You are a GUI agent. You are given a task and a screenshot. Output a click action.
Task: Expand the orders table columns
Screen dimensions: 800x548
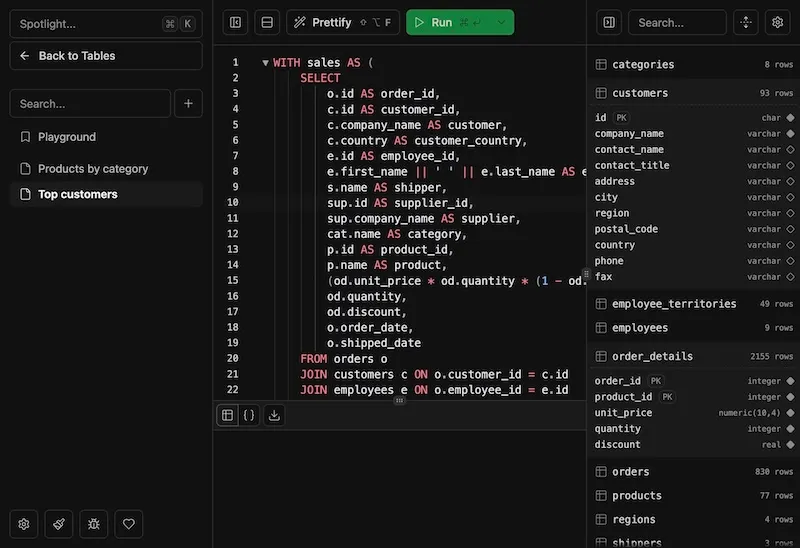(630, 472)
